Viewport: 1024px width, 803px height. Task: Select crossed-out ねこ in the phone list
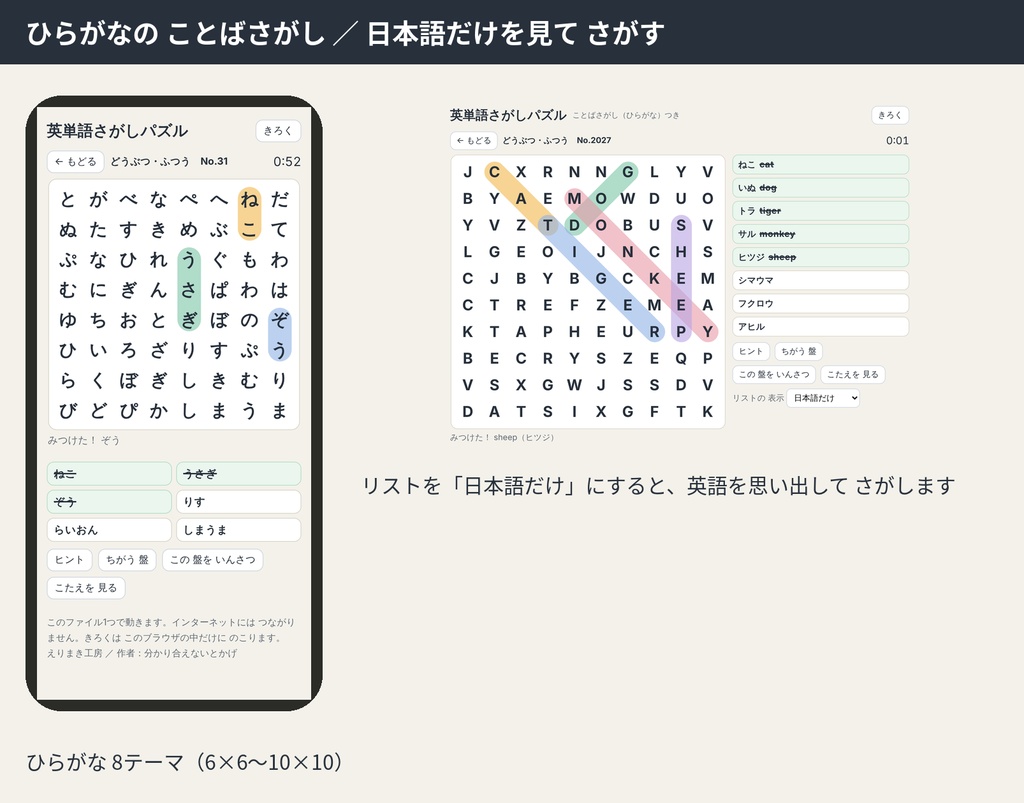(x=109, y=474)
